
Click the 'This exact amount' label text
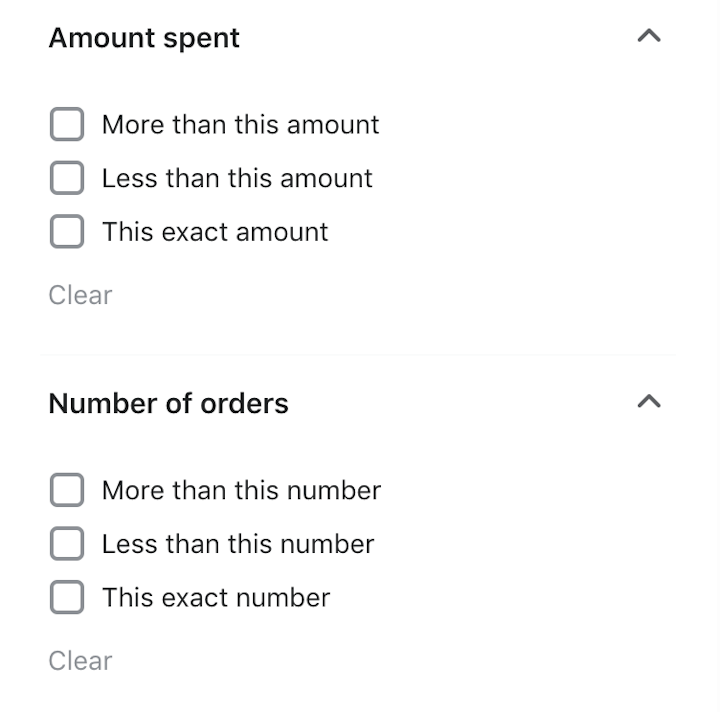tap(215, 232)
